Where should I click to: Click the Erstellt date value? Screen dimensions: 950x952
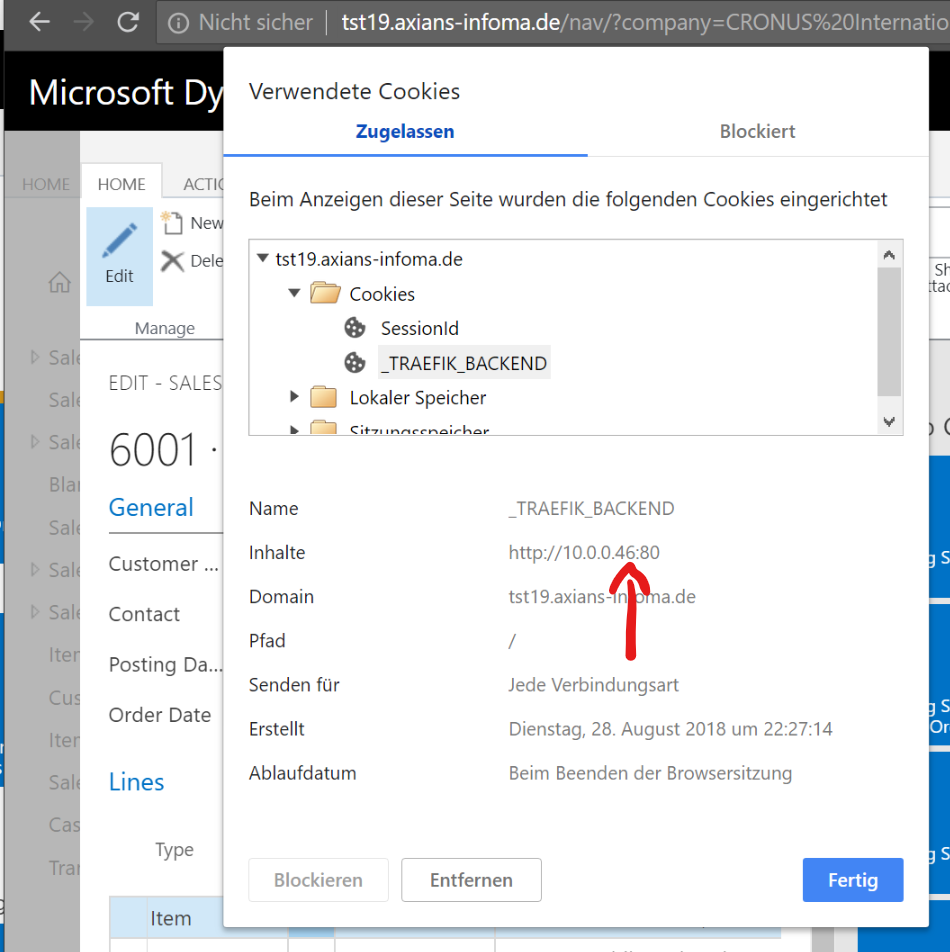click(670, 729)
